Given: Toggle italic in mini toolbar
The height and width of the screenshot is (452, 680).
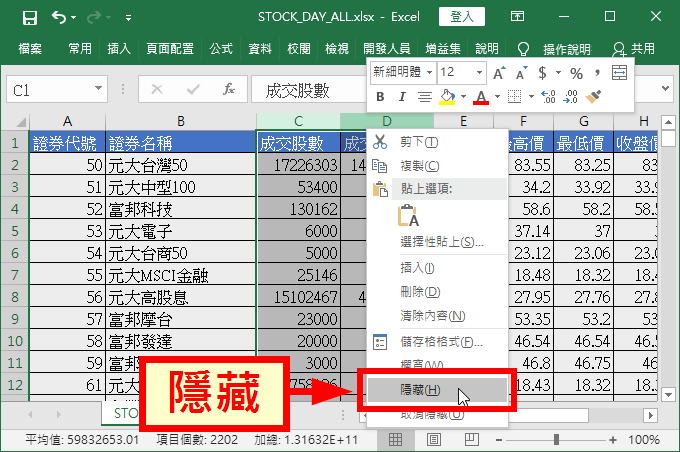Looking at the screenshot, I should pyautogui.click(x=402, y=97).
